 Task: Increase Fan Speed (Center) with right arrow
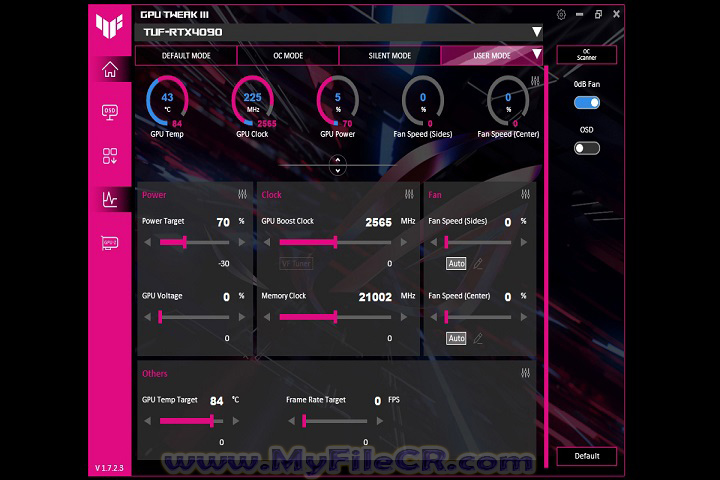tap(524, 317)
